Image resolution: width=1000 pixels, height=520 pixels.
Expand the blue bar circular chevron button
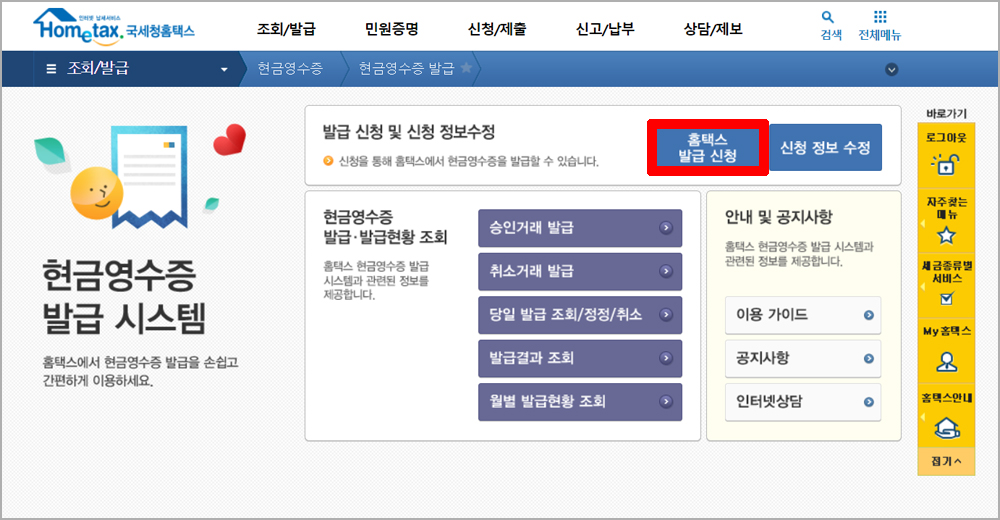coord(892,70)
